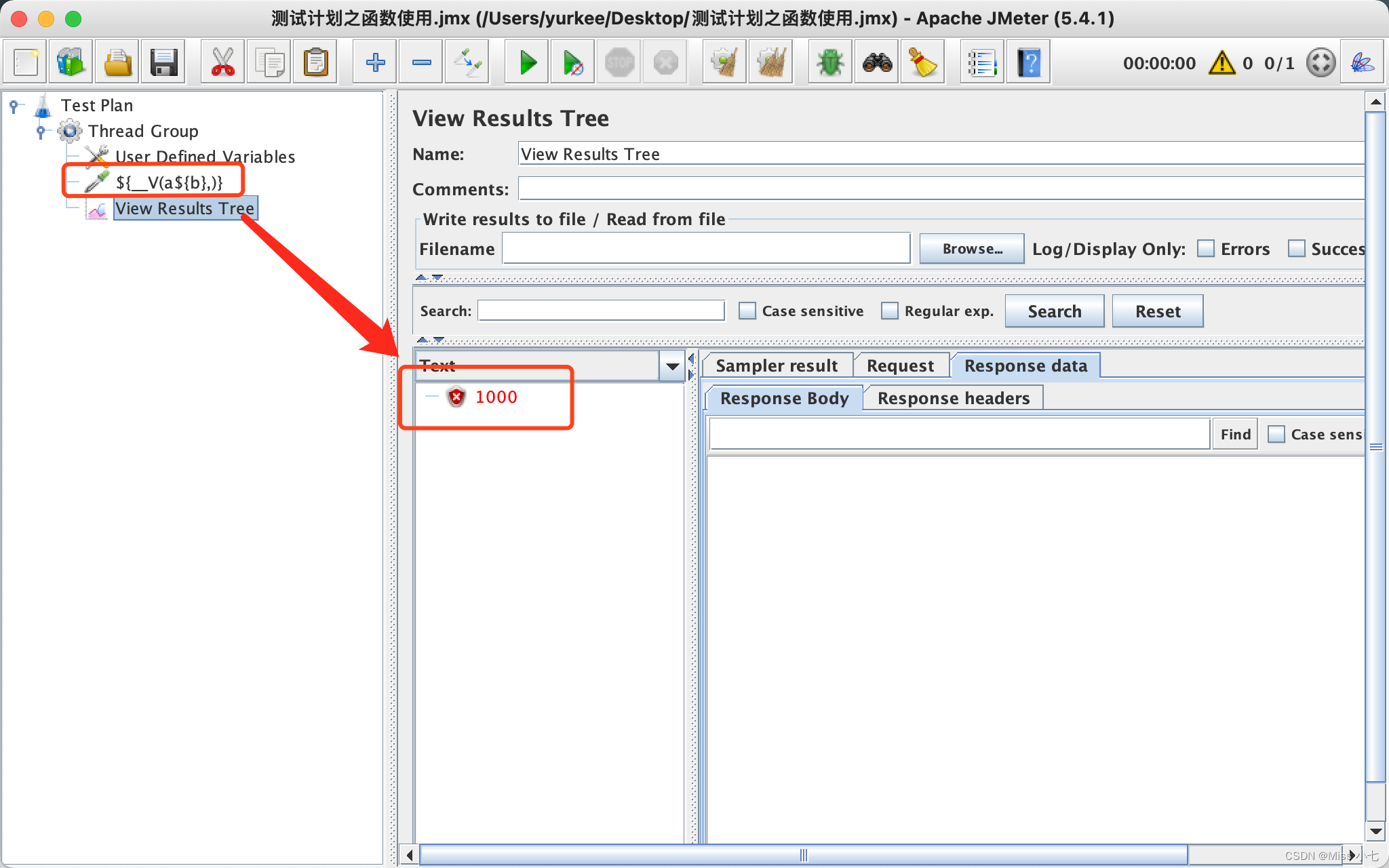The width and height of the screenshot is (1389, 868).
Task: Create a new test plan with New icon
Action: click(26, 63)
